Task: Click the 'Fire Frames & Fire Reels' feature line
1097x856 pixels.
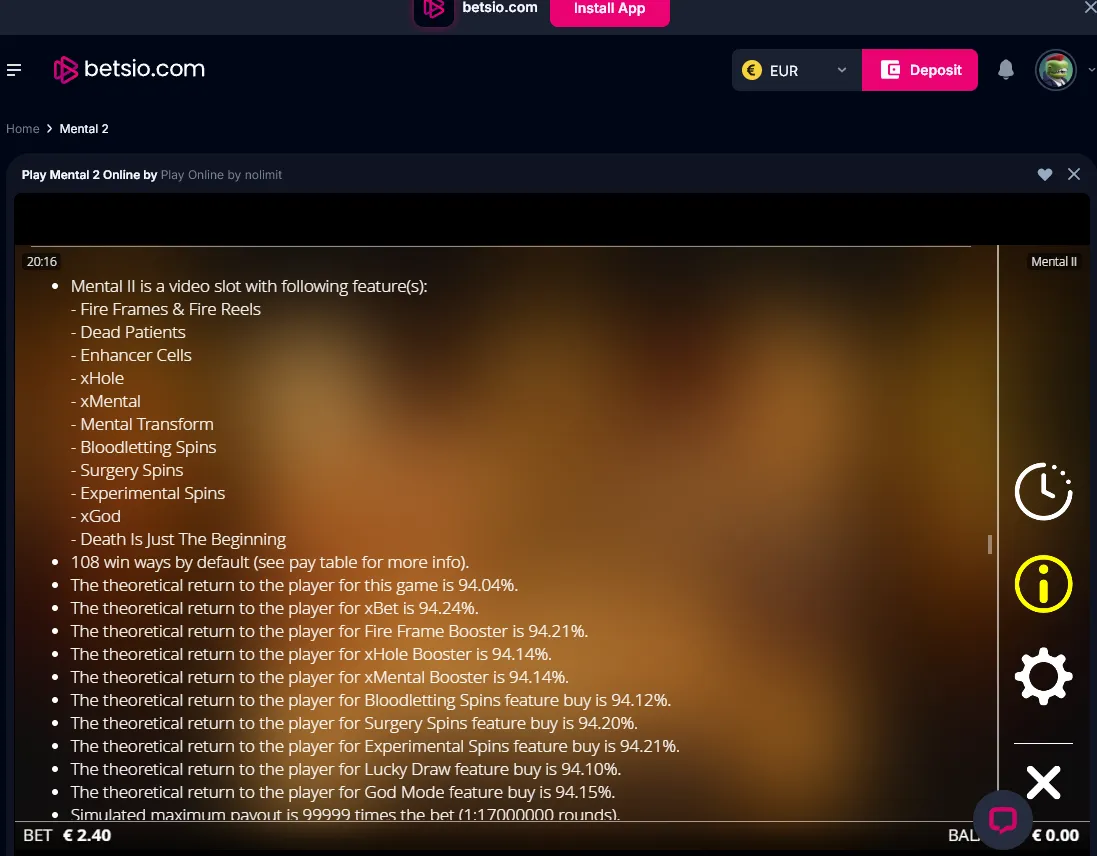Action: tap(166, 309)
